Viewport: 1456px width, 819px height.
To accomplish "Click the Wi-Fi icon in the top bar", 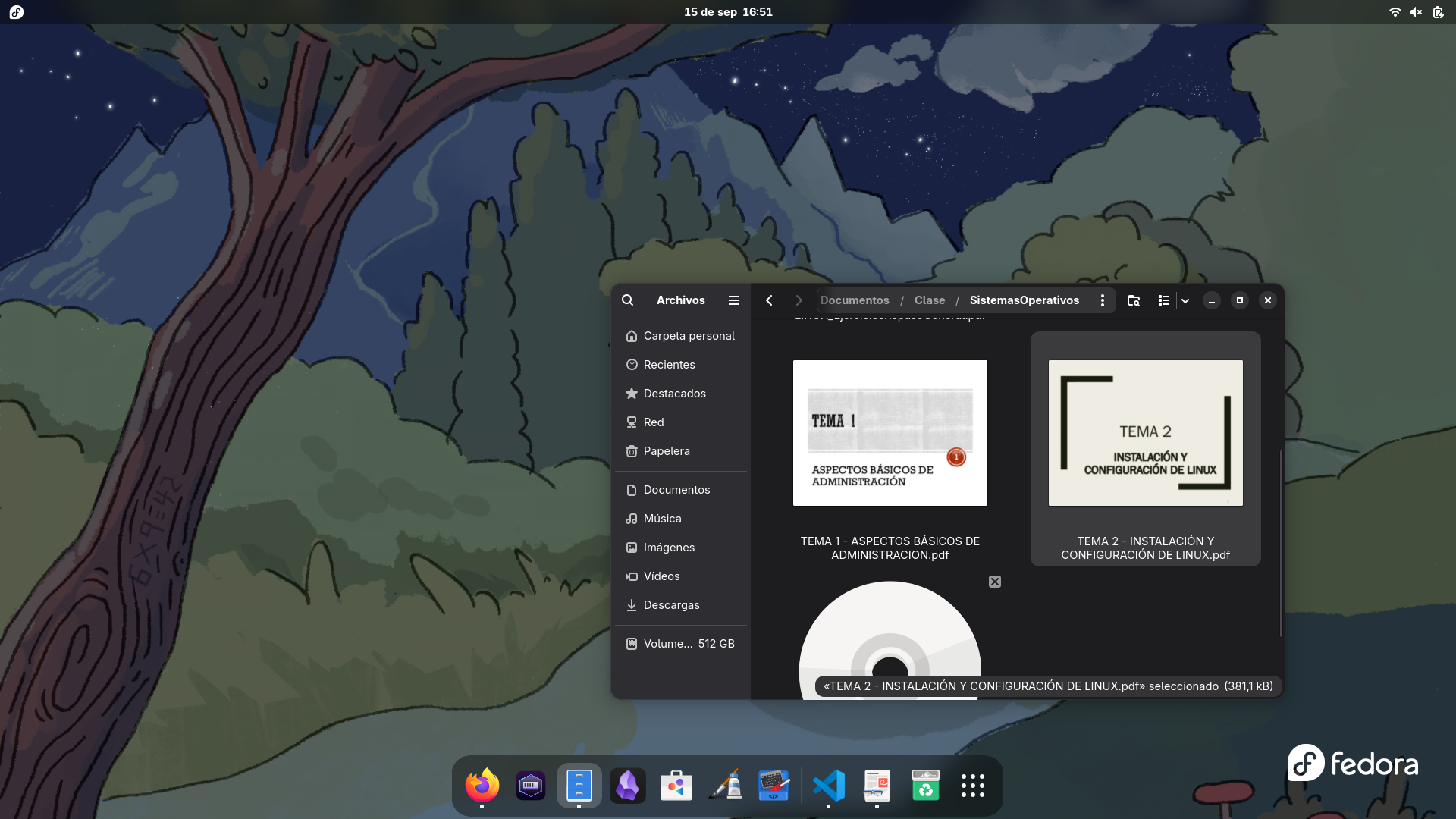I will [1395, 12].
